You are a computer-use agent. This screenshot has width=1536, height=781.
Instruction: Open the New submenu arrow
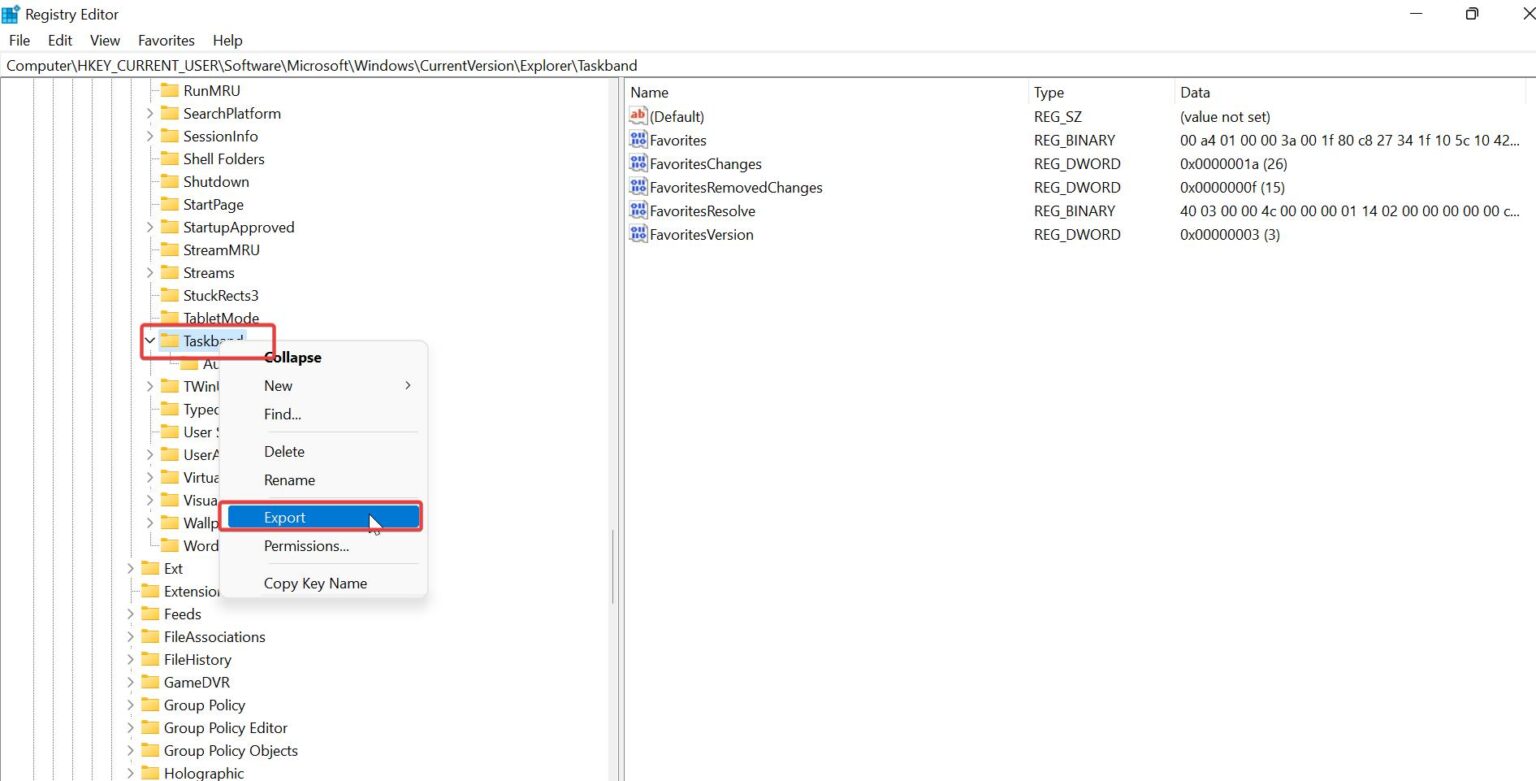click(x=406, y=385)
